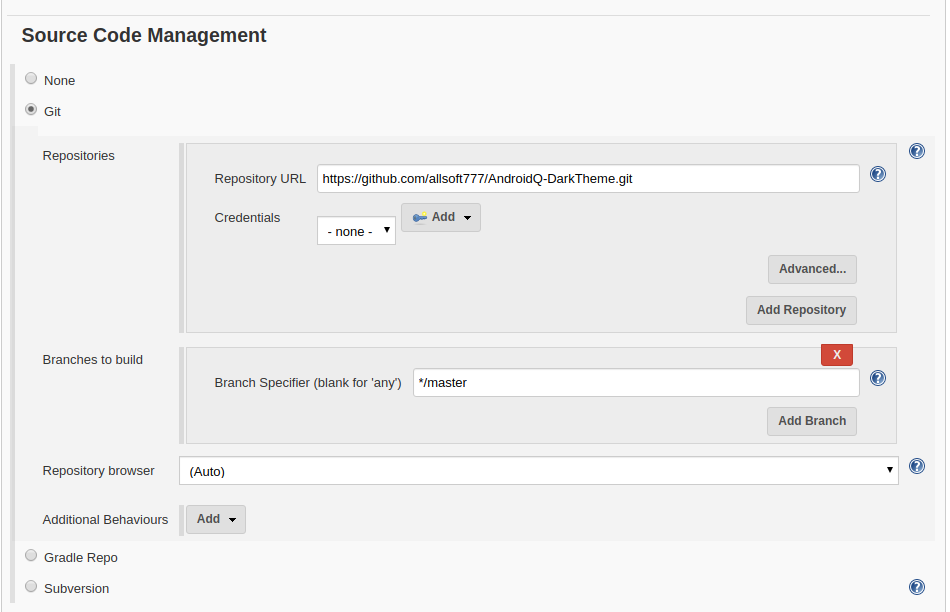Click the Add Branch button
Screen dimensions: 950x612
(x=812, y=421)
